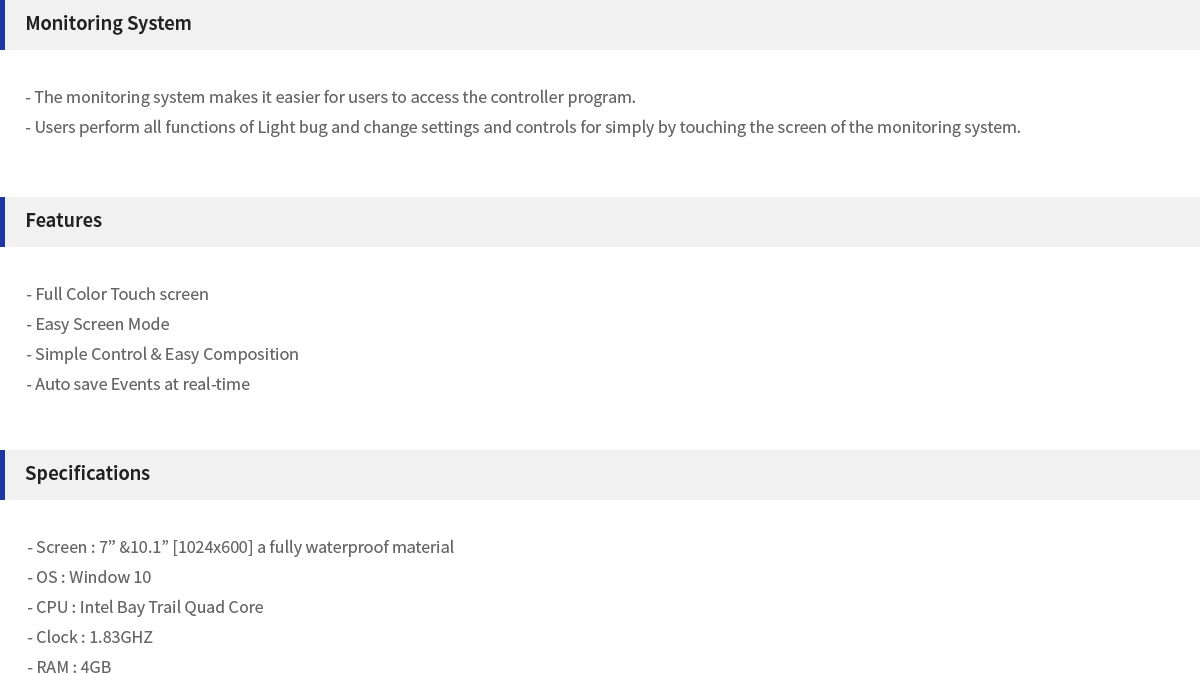Screen dimensions: 1200x673
Task: Select the Easy Screen Mode item
Action: click(x=98, y=324)
